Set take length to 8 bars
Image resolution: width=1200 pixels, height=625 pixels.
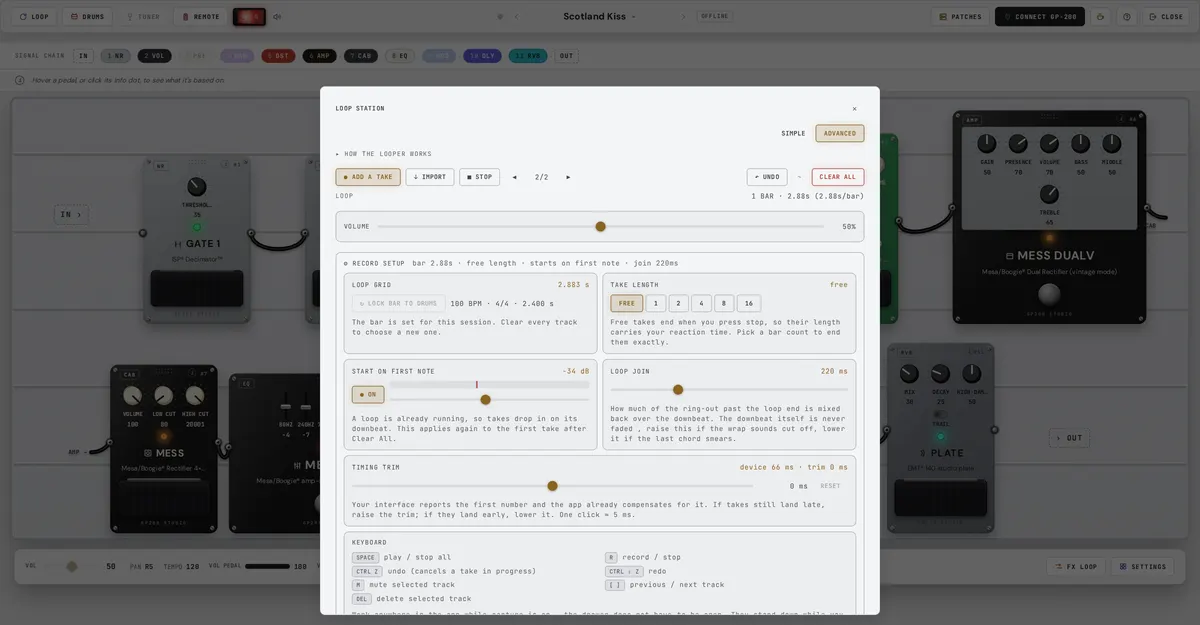click(x=724, y=303)
